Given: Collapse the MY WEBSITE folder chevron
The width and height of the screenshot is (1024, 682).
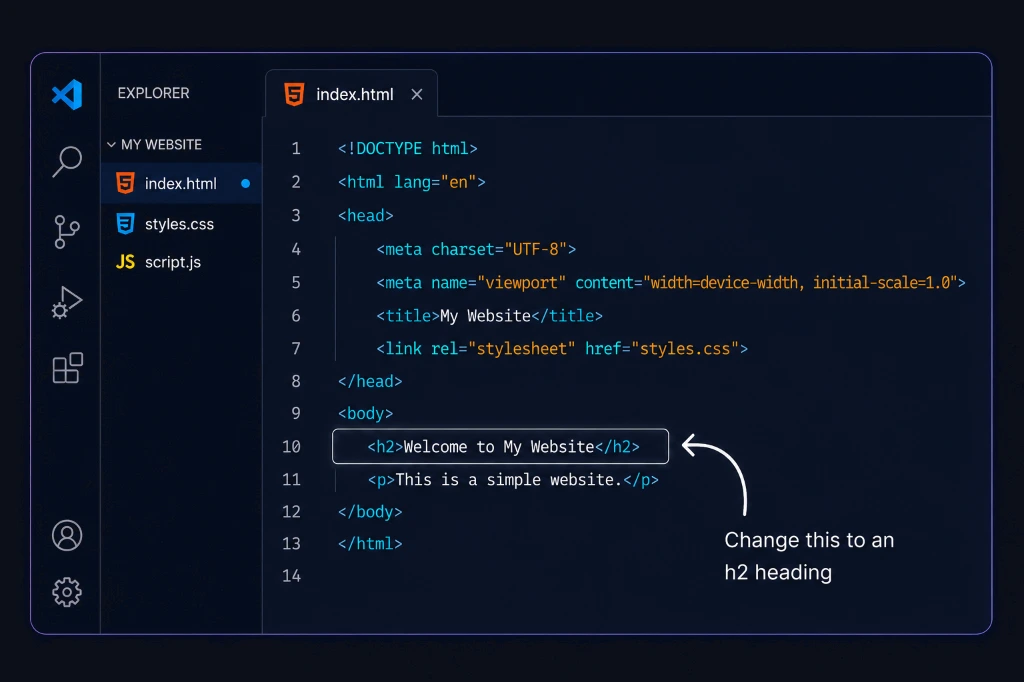Looking at the screenshot, I should [x=111, y=144].
